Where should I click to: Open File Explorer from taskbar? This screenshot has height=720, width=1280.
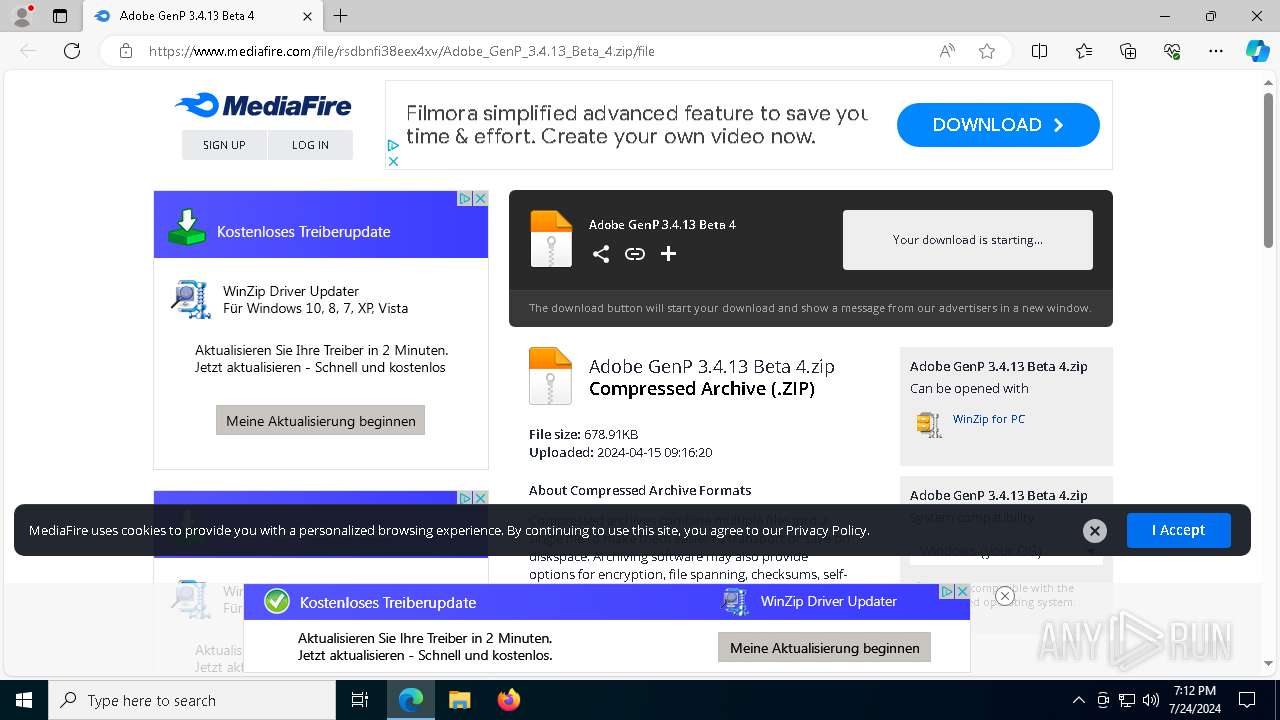459,700
